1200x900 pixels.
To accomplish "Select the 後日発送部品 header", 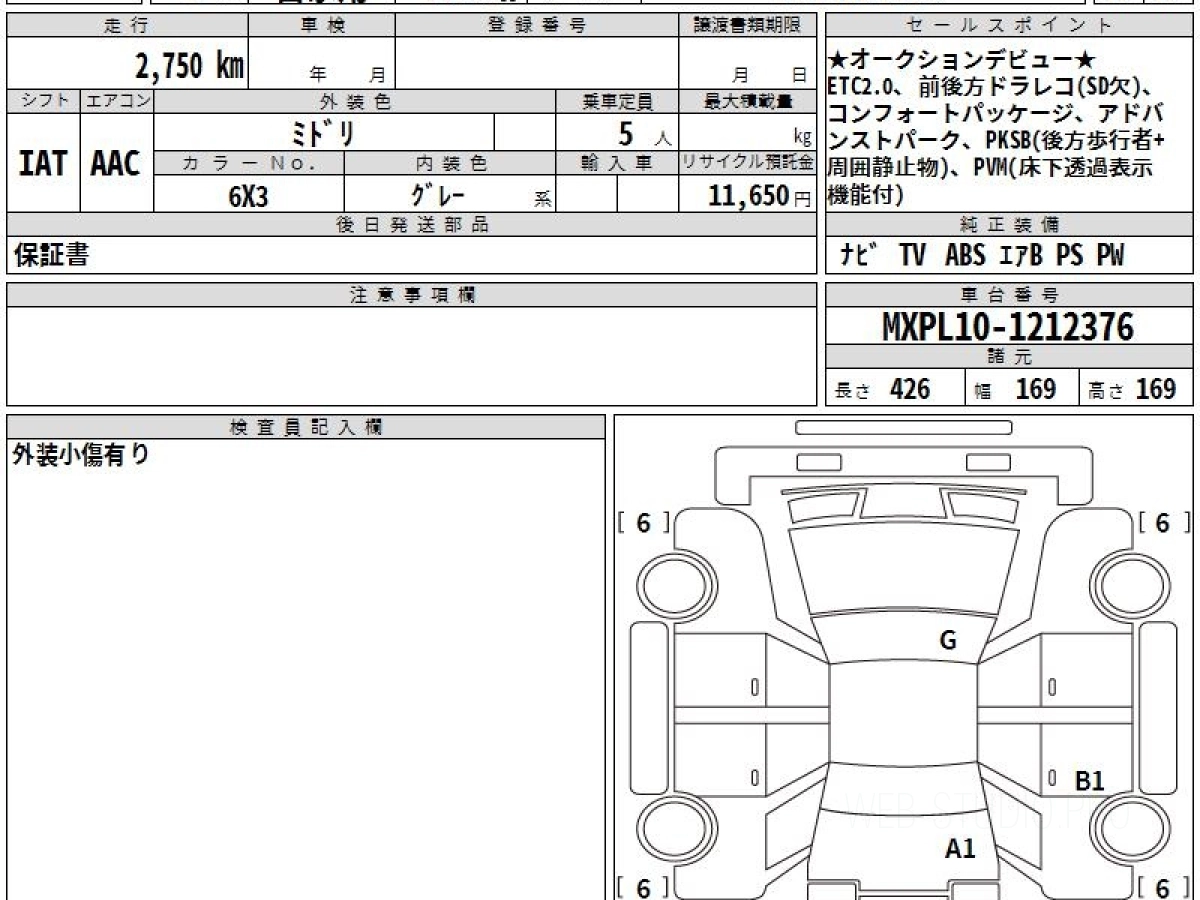I will coord(412,225).
